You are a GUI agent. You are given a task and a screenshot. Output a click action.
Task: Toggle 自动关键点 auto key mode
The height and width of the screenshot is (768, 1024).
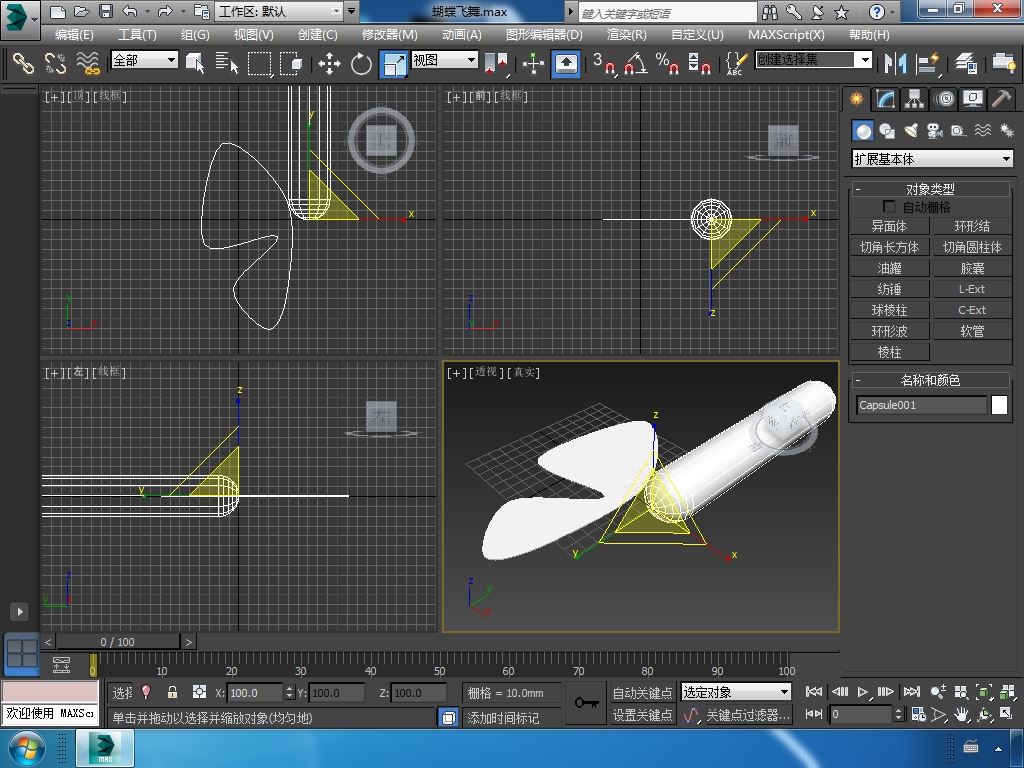point(642,692)
